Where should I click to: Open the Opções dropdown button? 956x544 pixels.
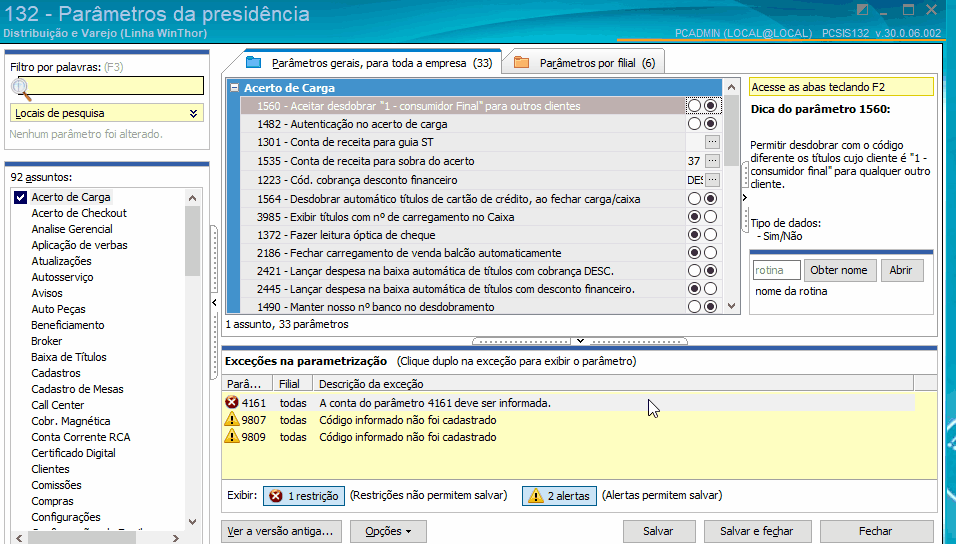click(x=388, y=531)
